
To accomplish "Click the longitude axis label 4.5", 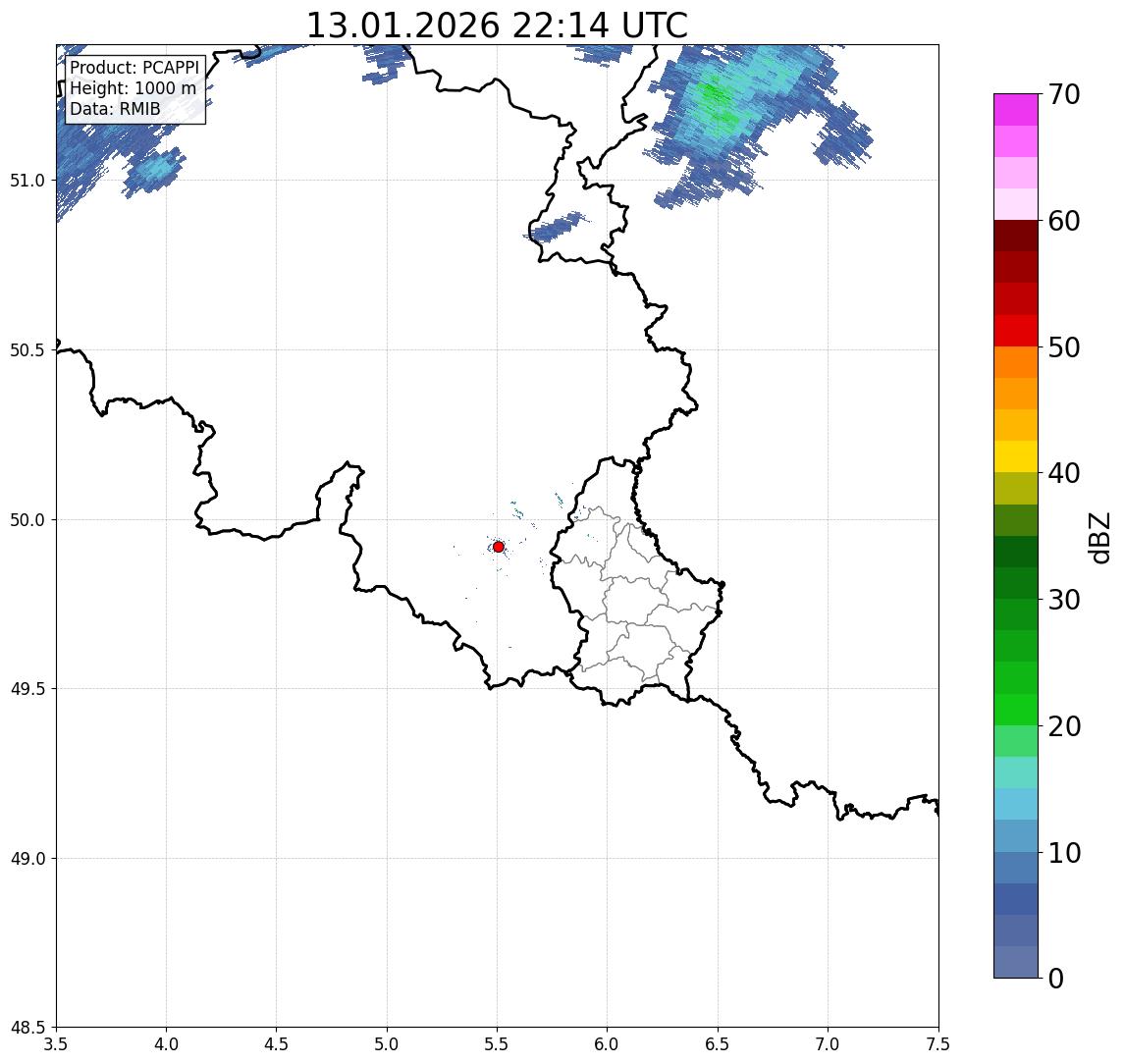I will 277,1044.
